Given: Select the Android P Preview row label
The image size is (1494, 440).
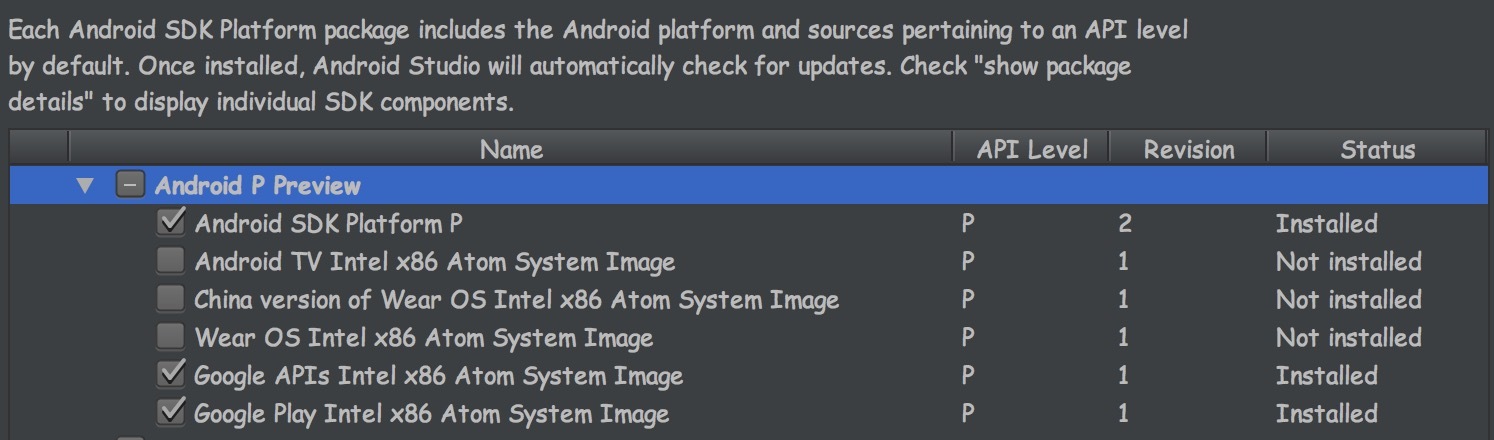Looking at the screenshot, I should 257,186.
